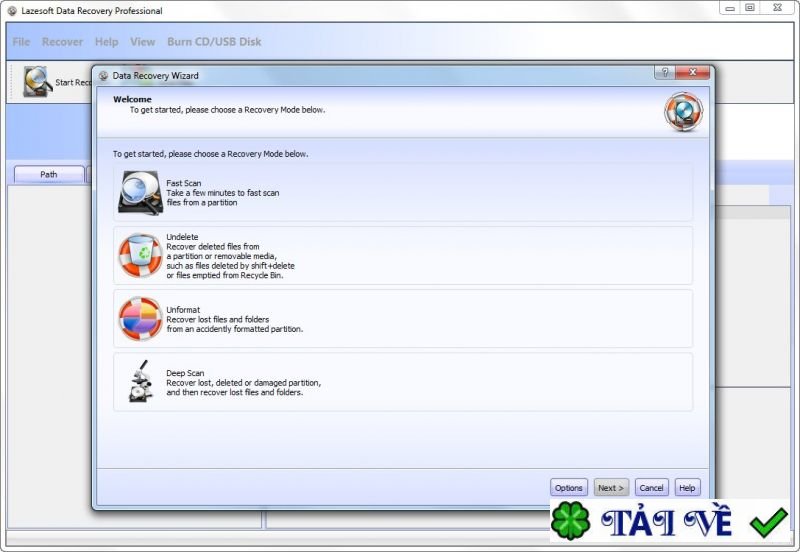Click the Deep Scan microscope icon

(141, 382)
